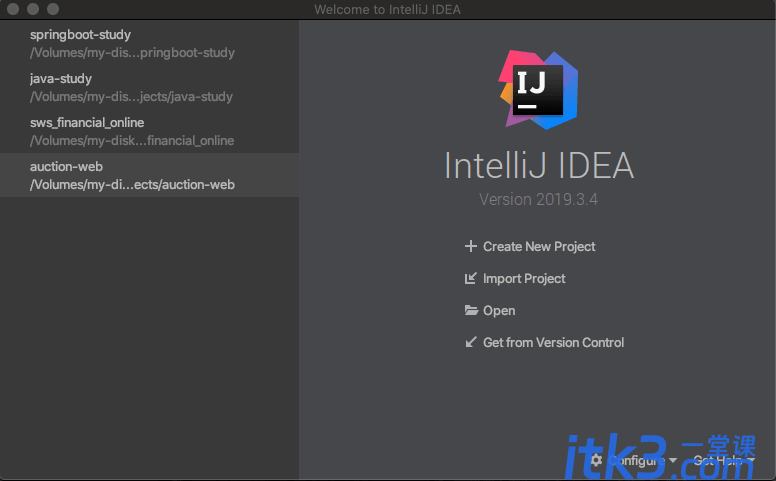
Task: Choose Import Project
Action: tap(524, 279)
